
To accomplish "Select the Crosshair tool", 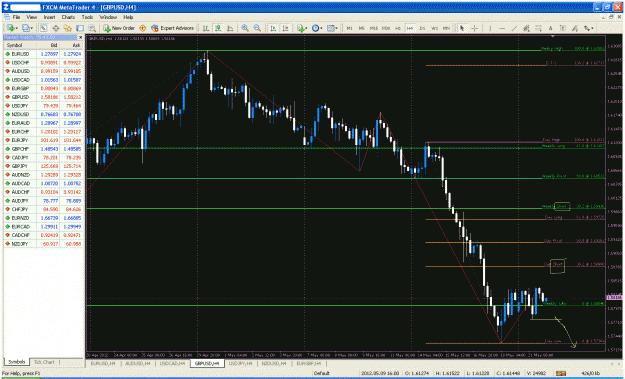I will click(474, 28).
